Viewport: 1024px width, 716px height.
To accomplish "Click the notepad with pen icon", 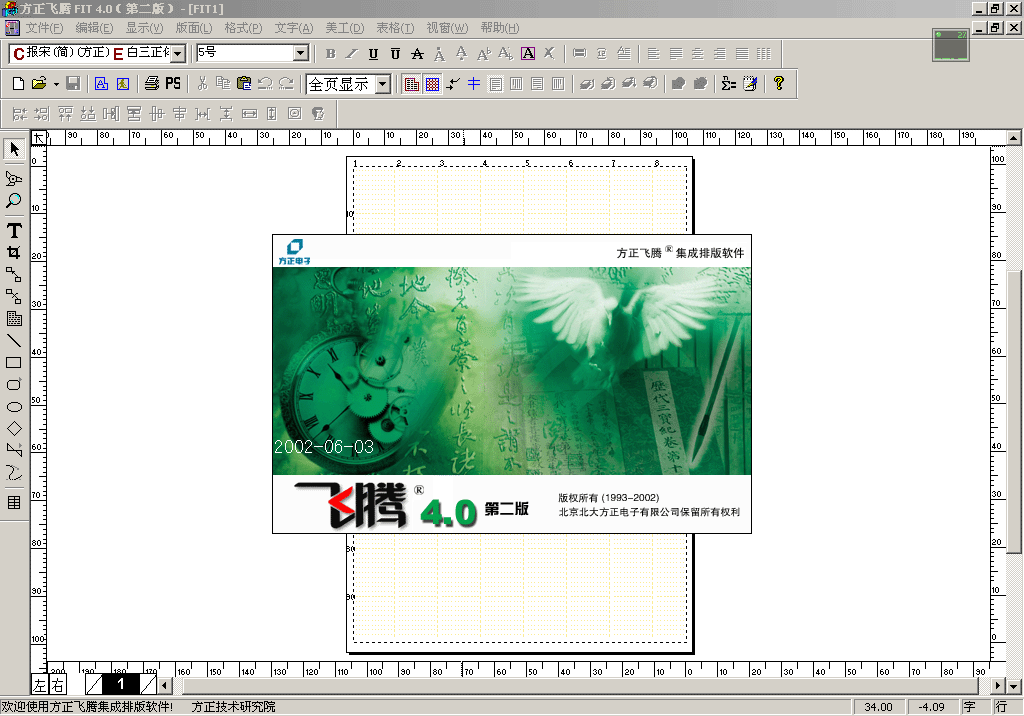I will point(750,84).
